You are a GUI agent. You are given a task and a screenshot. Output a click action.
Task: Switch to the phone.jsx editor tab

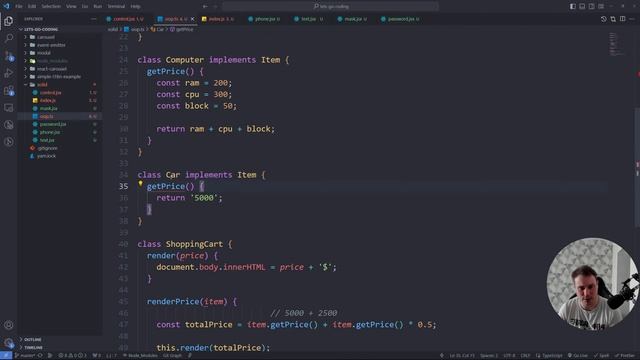click(267, 19)
